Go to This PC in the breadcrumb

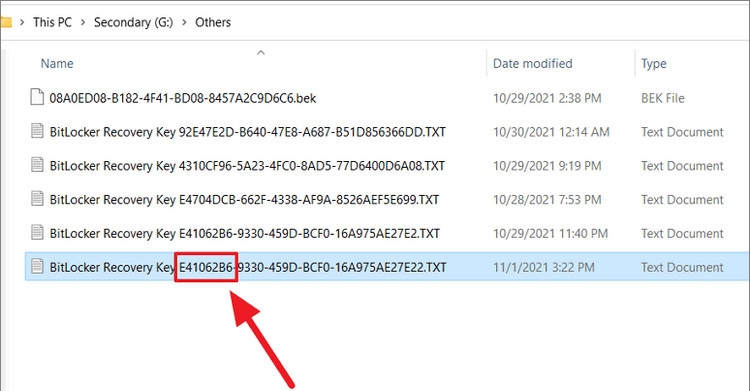tap(52, 22)
